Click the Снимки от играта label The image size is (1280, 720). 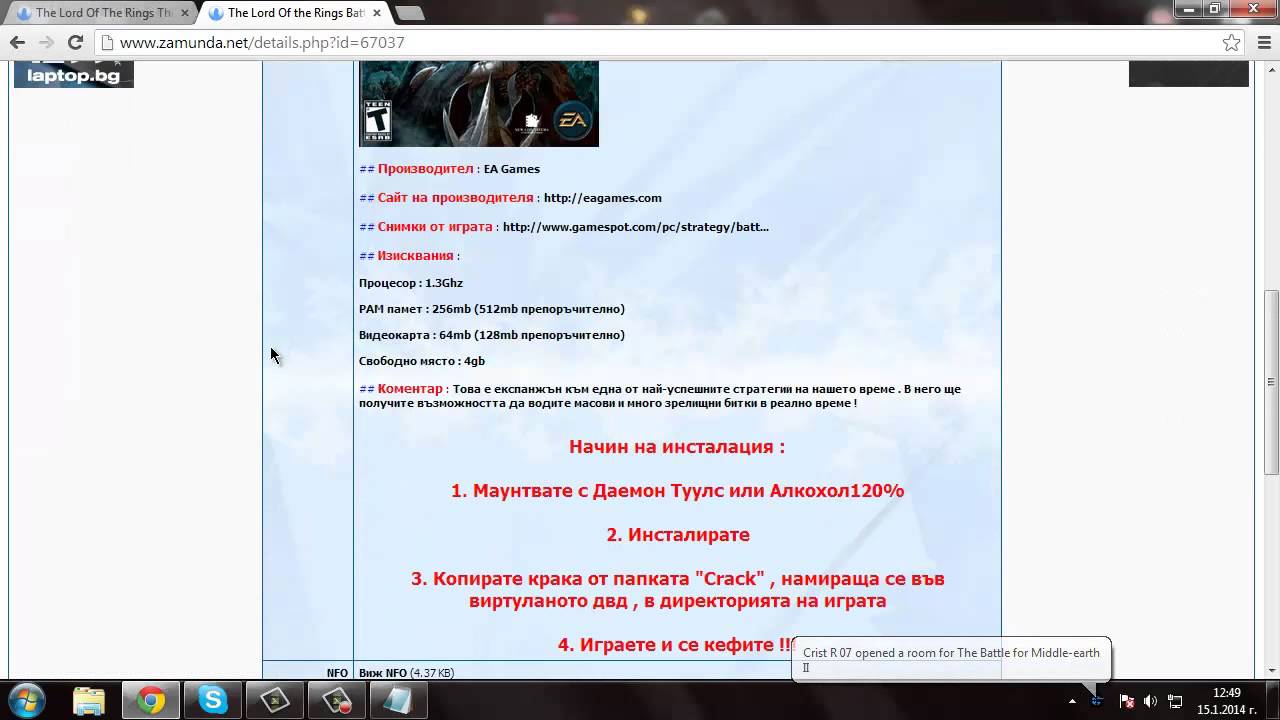coord(435,227)
